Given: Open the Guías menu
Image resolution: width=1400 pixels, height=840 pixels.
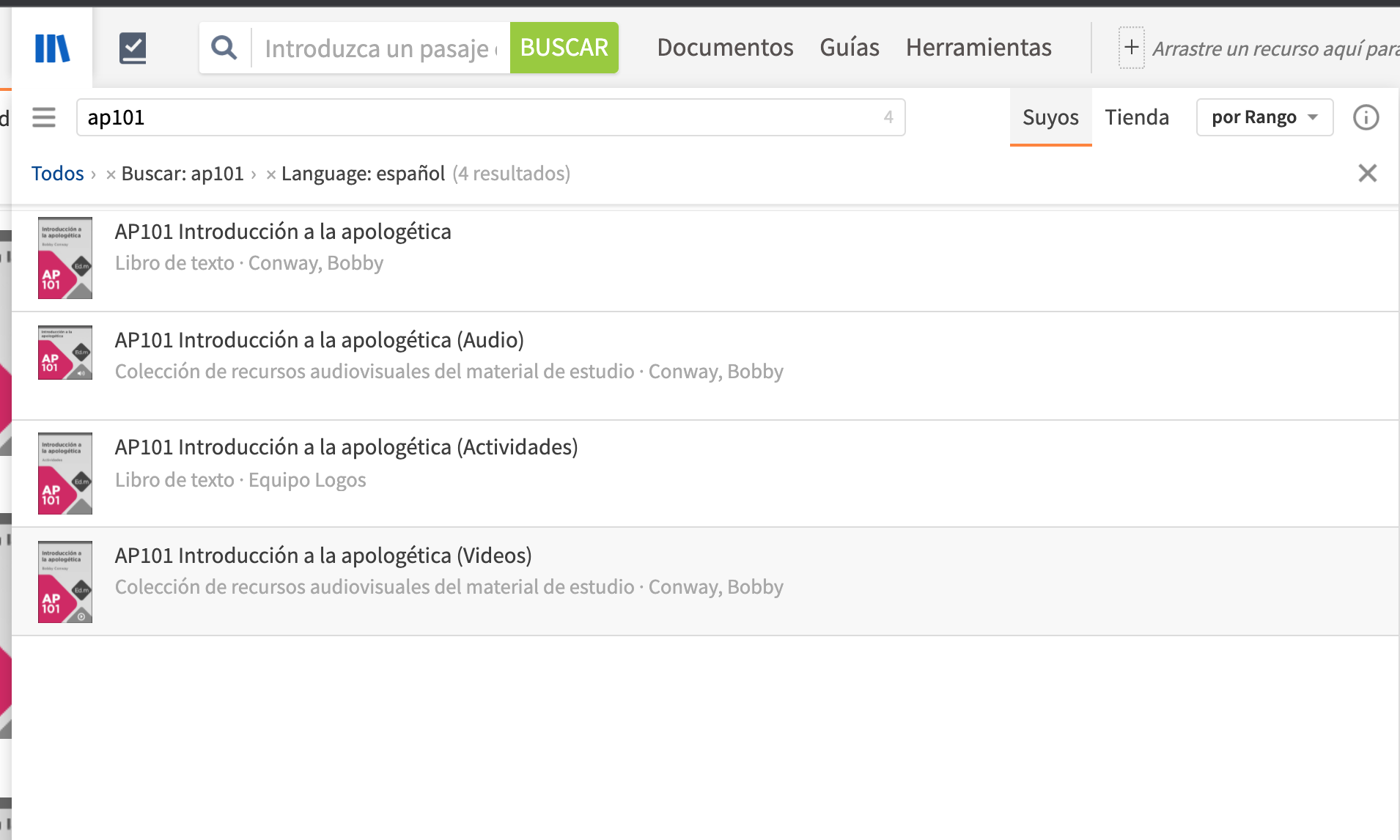Looking at the screenshot, I should tap(850, 48).
